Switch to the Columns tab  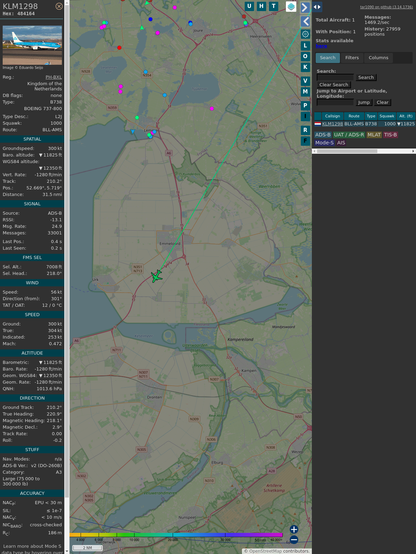[x=379, y=58]
